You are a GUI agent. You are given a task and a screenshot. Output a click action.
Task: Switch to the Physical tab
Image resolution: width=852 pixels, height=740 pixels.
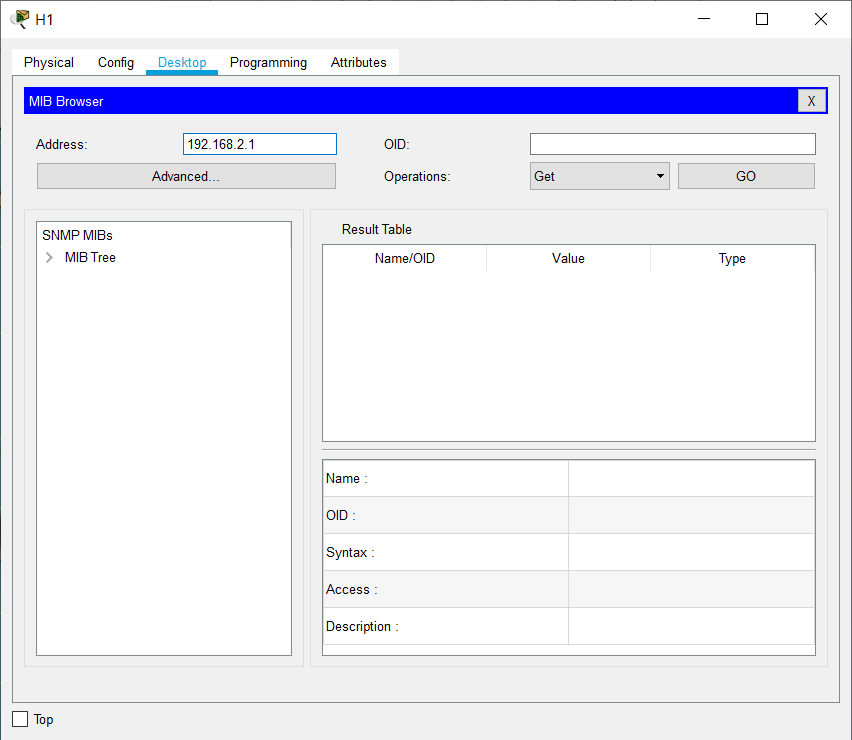coord(49,62)
